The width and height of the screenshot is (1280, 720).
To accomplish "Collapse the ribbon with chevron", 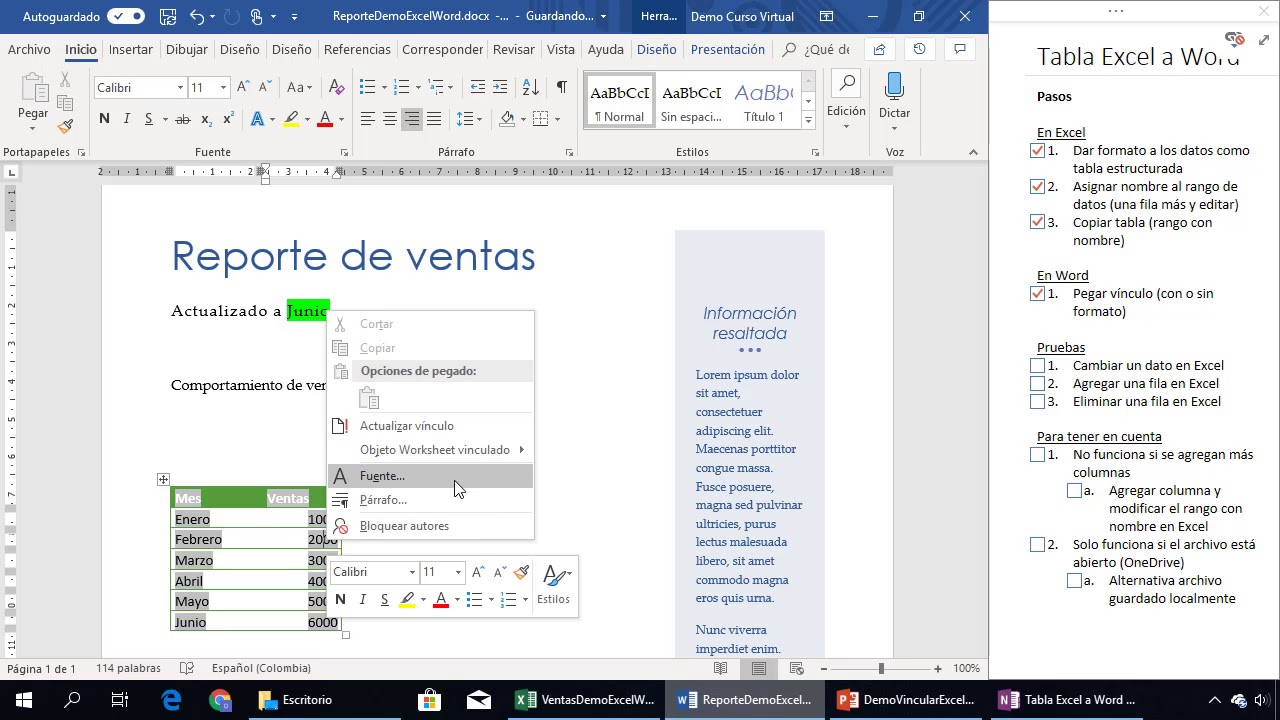I will coord(973,152).
